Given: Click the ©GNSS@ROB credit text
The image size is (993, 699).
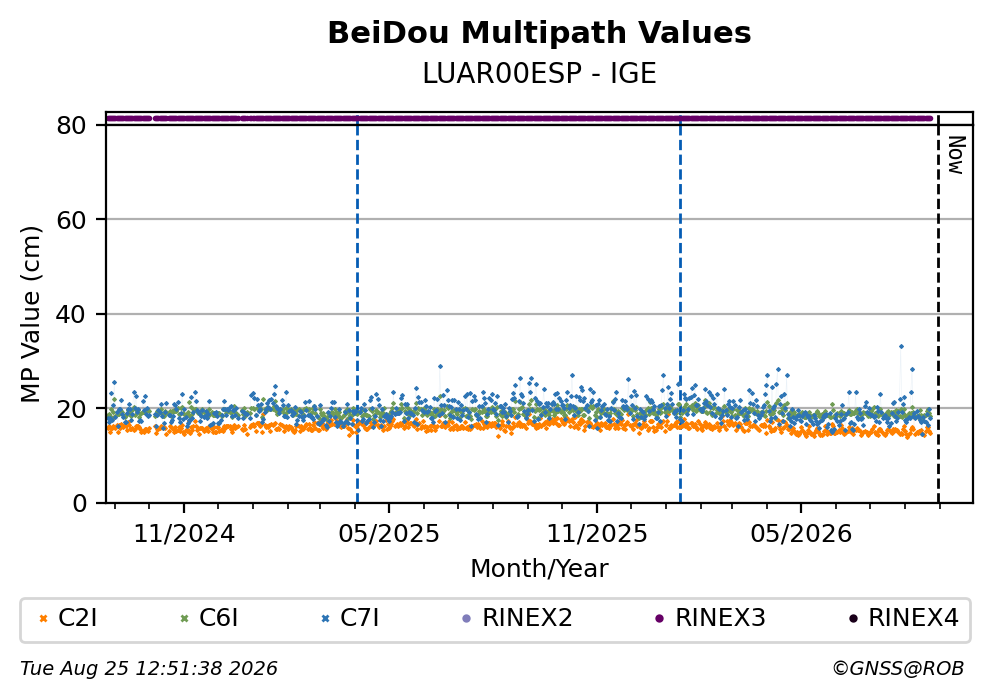Looking at the screenshot, I should point(898,669).
